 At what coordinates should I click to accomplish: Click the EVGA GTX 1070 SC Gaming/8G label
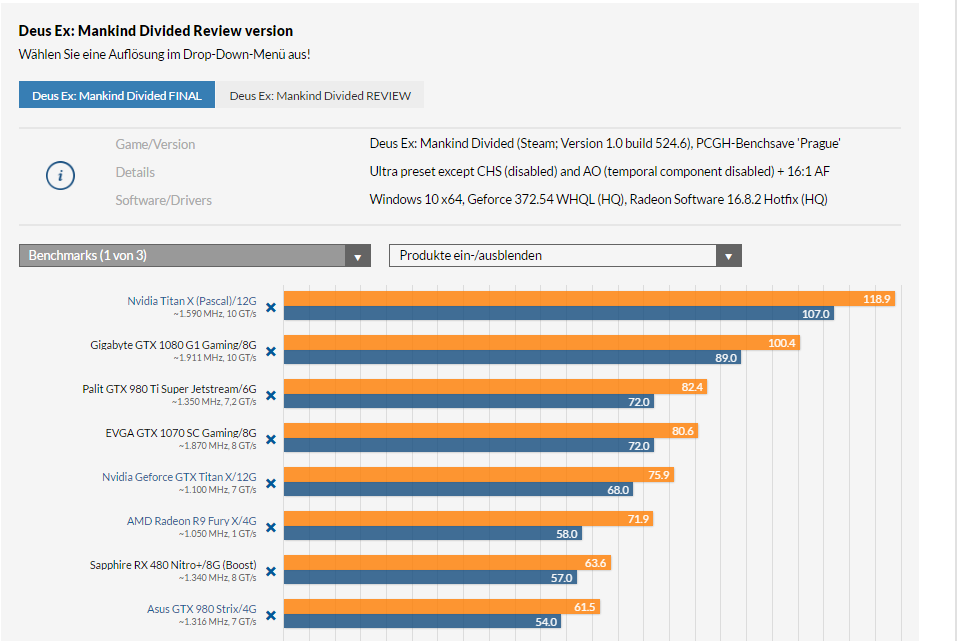[x=181, y=433]
